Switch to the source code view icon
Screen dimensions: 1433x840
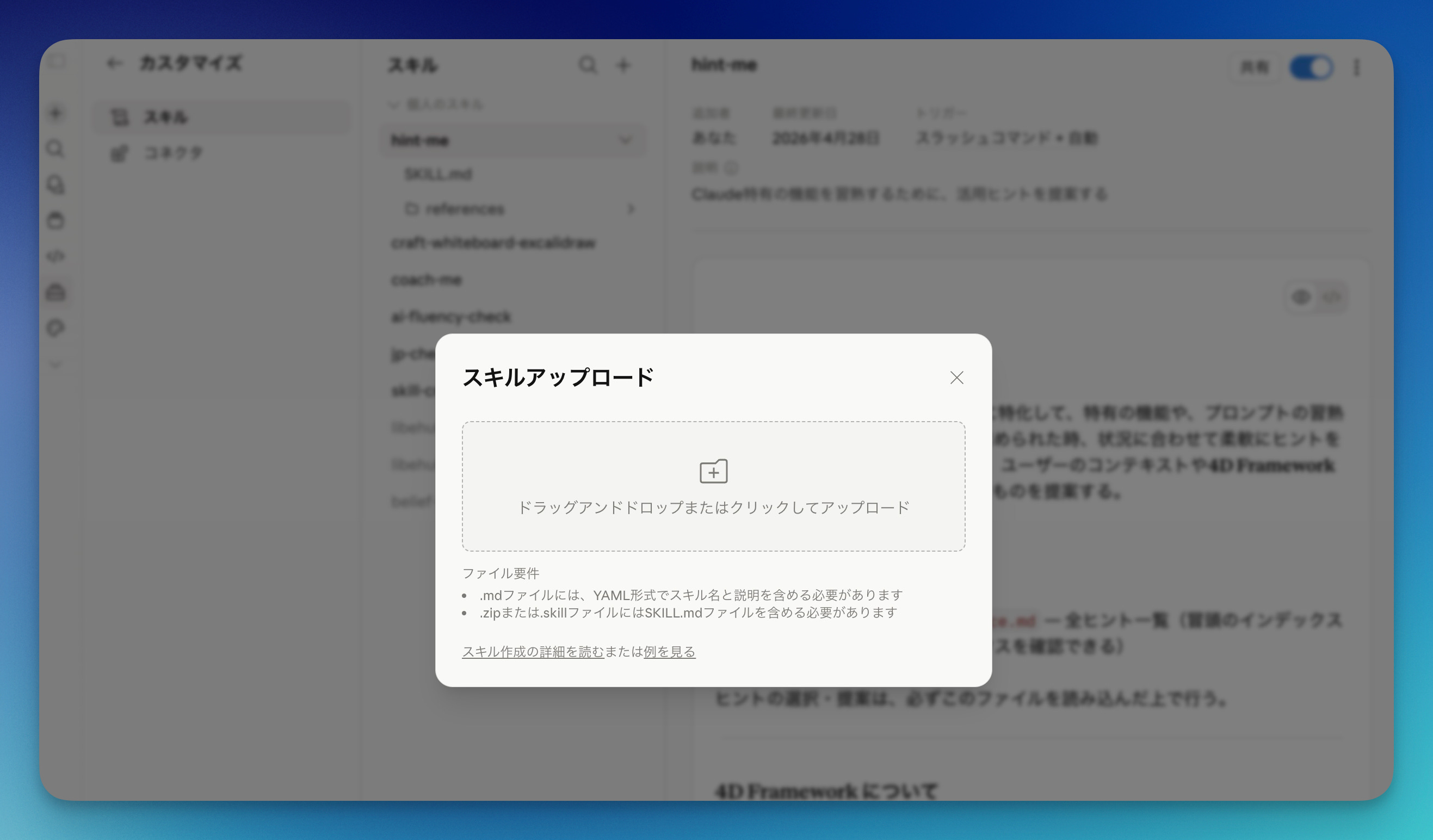[x=1332, y=297]
